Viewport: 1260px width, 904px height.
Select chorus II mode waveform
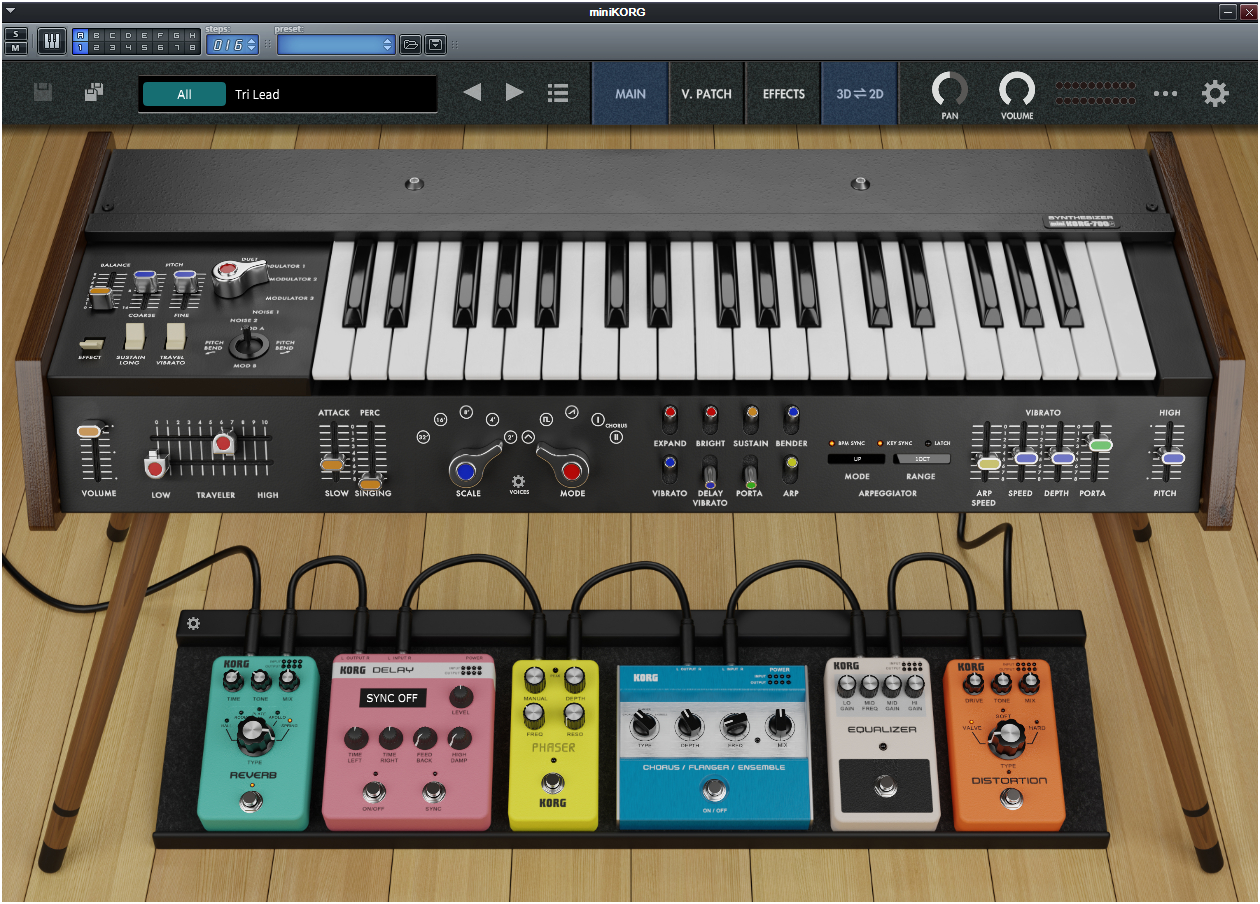616,437
